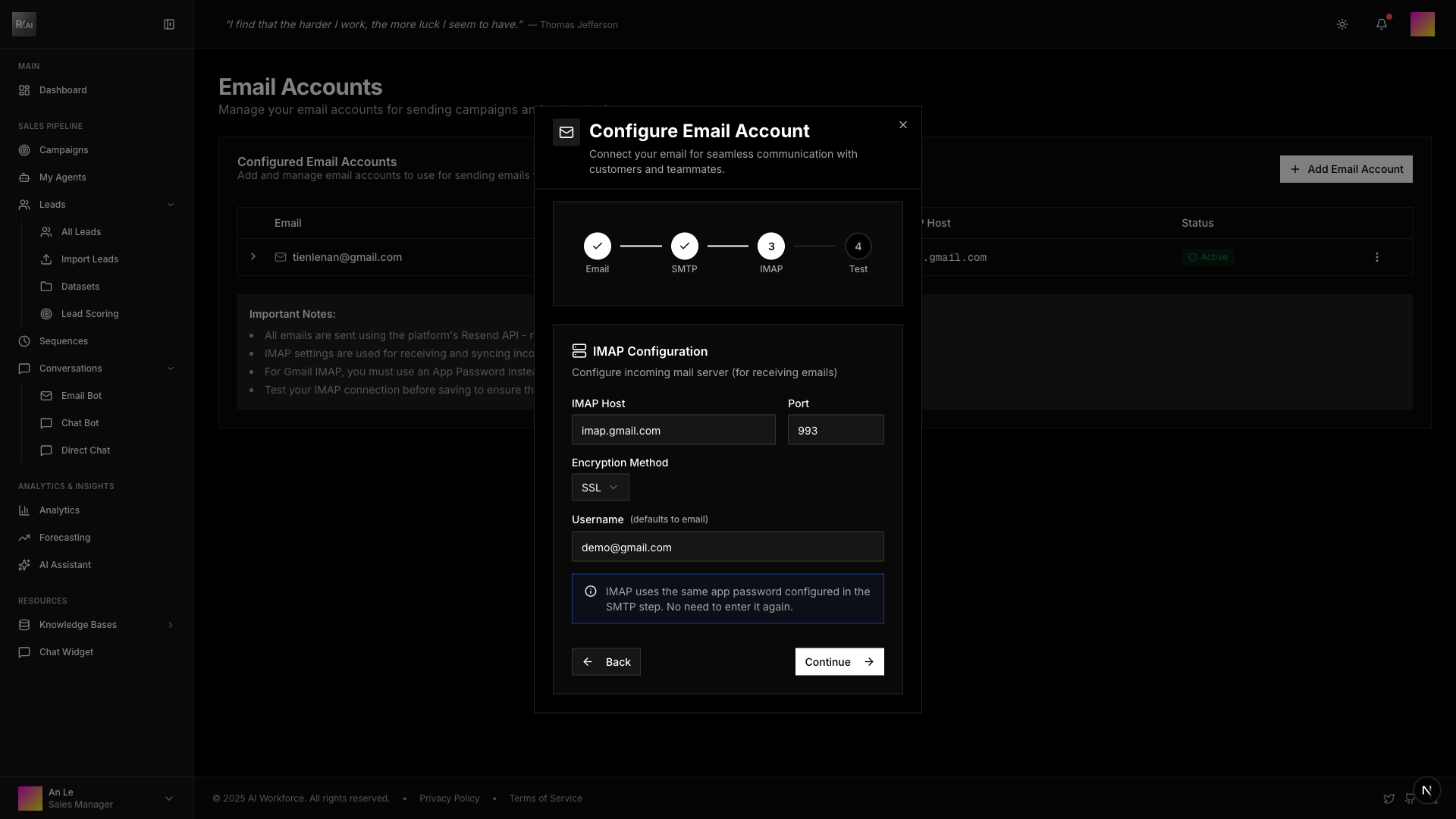The height and width of the screenshot is (819, 1456).
Task: Open Lead Scoring in the sidebar
Action: tap(89, 314)
